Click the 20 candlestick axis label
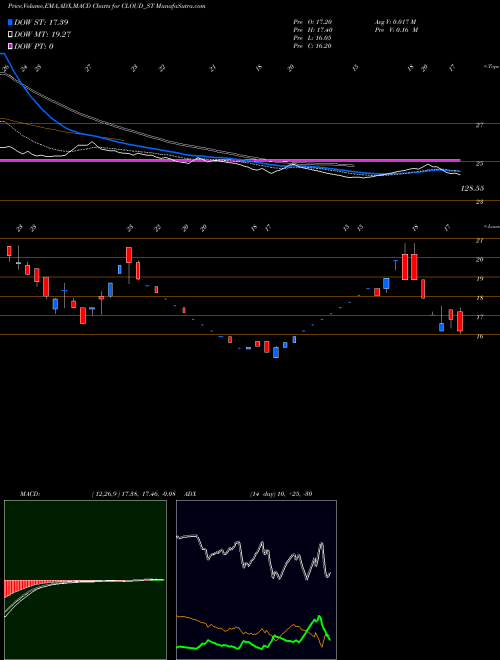 (479, 260)
